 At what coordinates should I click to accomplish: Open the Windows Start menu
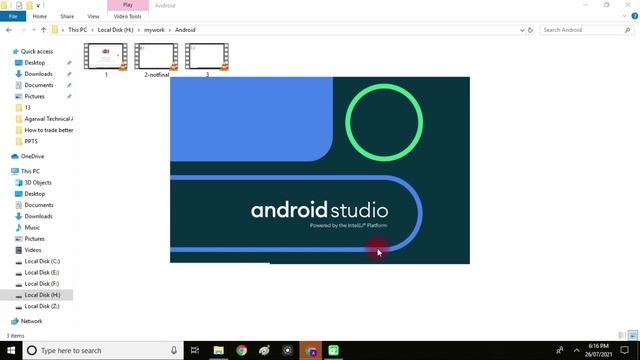click(11, 351)
